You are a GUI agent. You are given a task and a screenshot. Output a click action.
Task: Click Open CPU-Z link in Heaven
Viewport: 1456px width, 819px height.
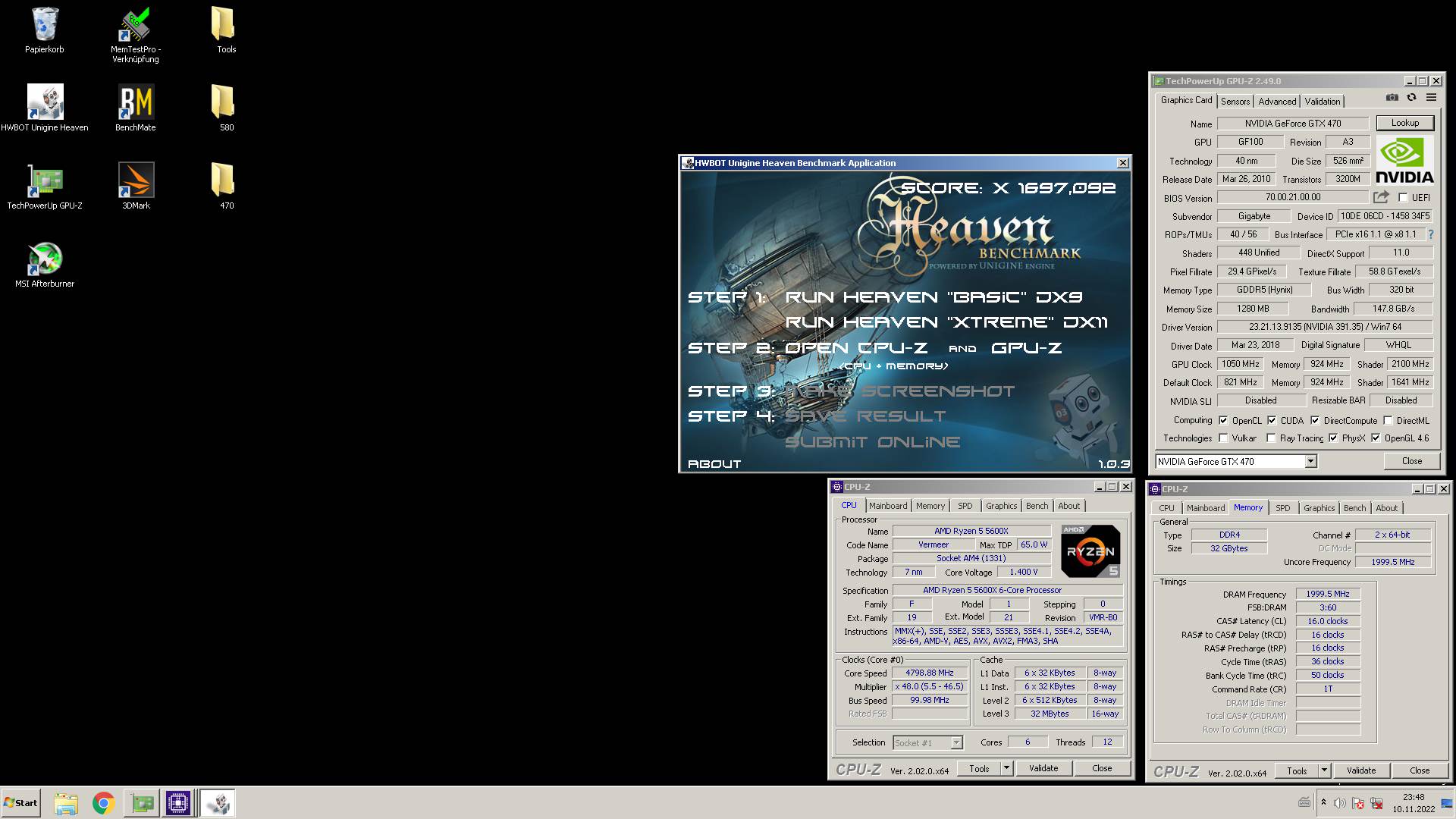coord(855,348)
